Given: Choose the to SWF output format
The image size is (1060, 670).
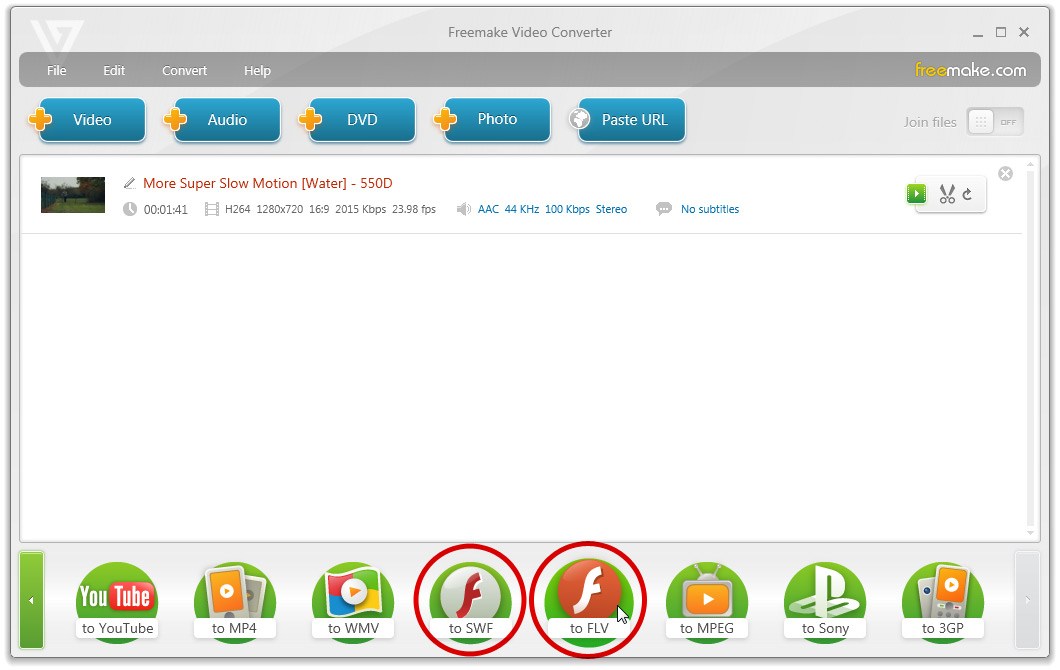Looking at the screenshot, I should click(471, 602).
